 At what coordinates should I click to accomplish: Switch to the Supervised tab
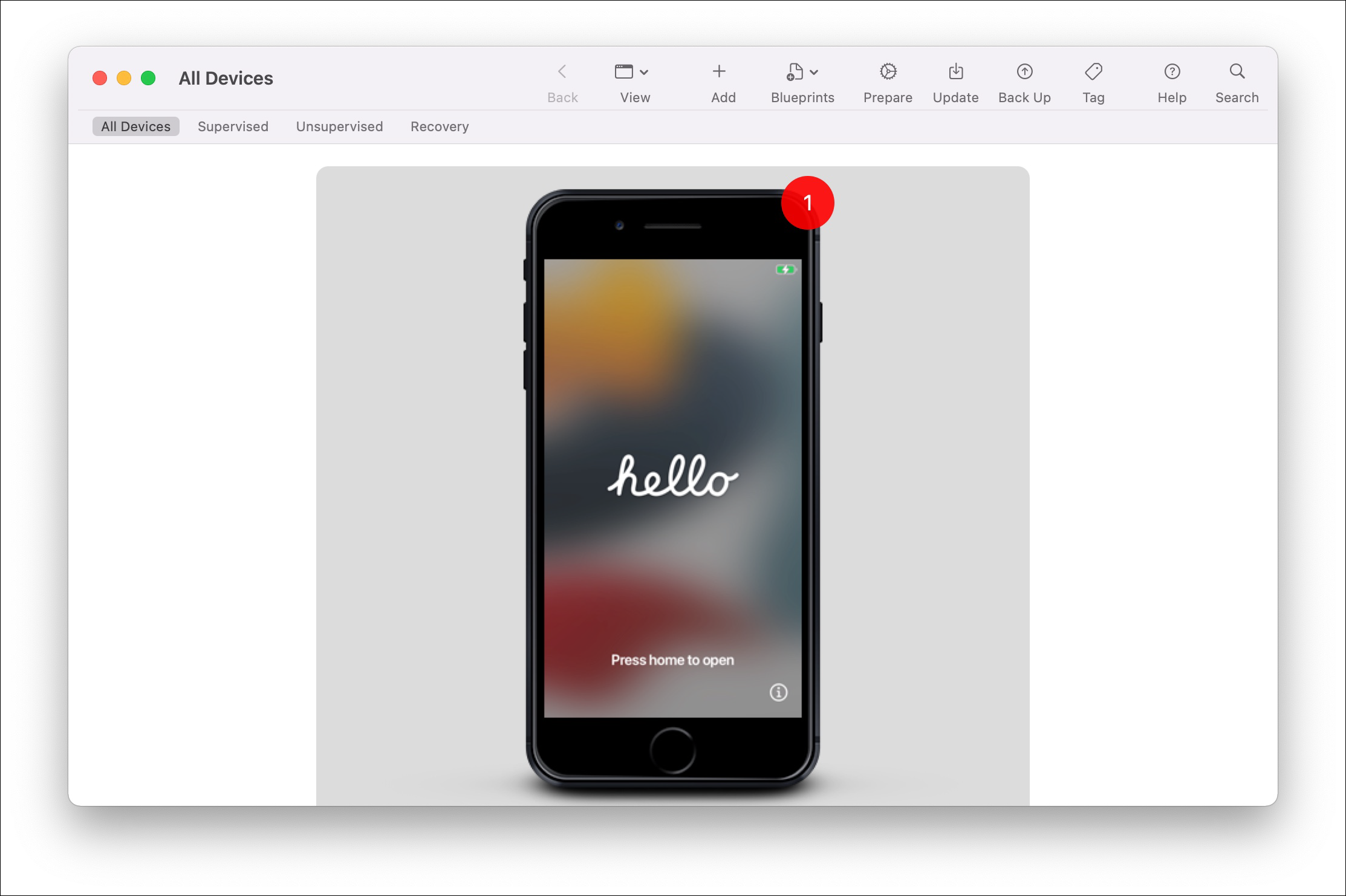(233, 126)
